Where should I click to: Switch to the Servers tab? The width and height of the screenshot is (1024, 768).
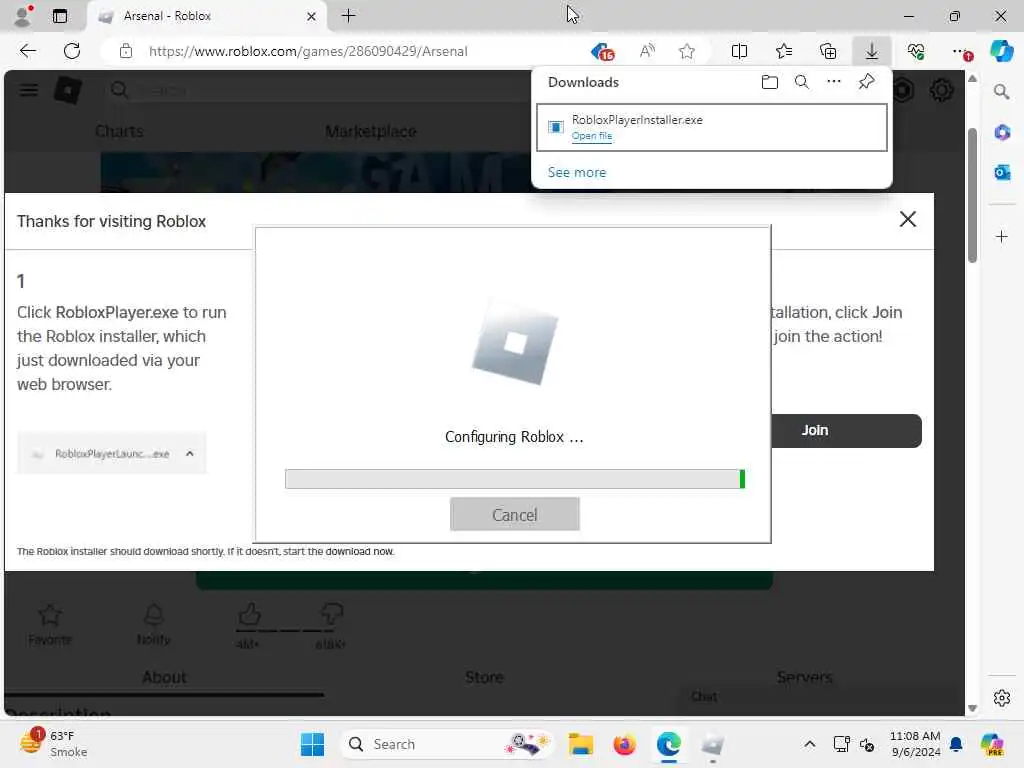tap(804, 677)
